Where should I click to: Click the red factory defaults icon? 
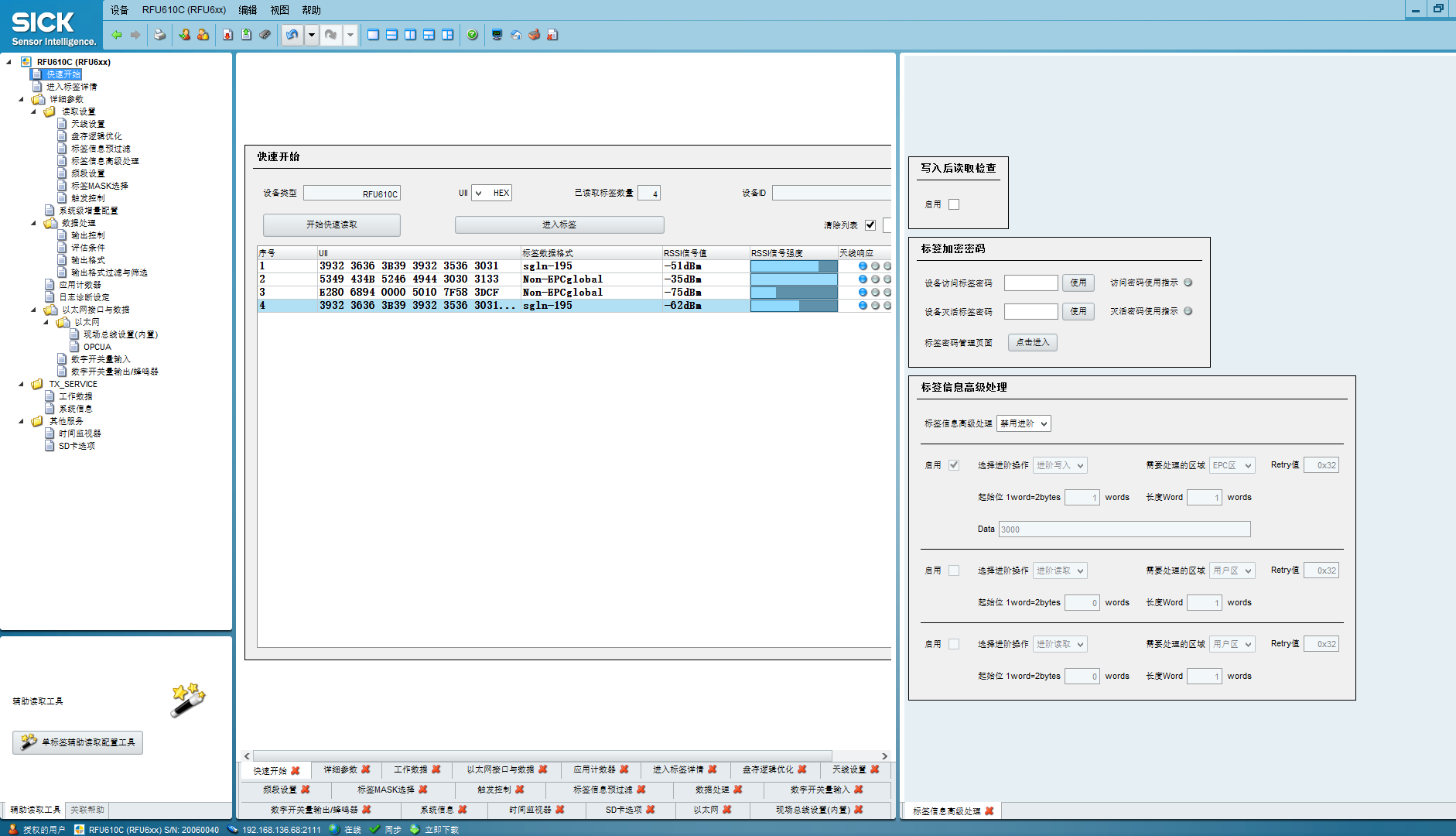pyautogui.click(x=534, y=35)
